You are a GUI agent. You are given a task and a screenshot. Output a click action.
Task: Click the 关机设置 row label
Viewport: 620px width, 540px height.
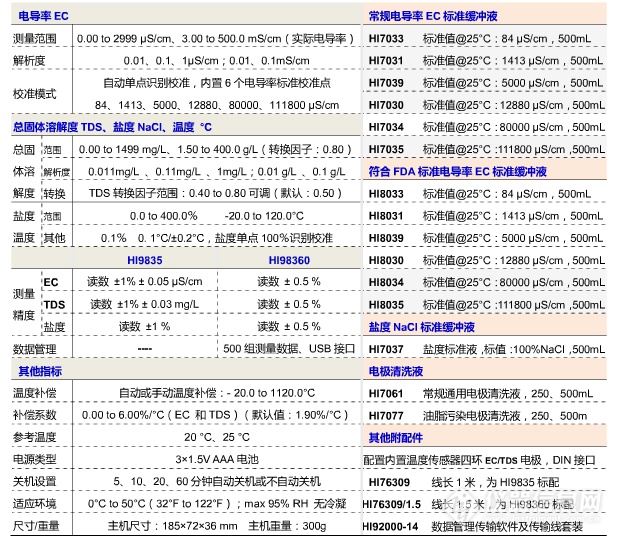pos(35,481)
